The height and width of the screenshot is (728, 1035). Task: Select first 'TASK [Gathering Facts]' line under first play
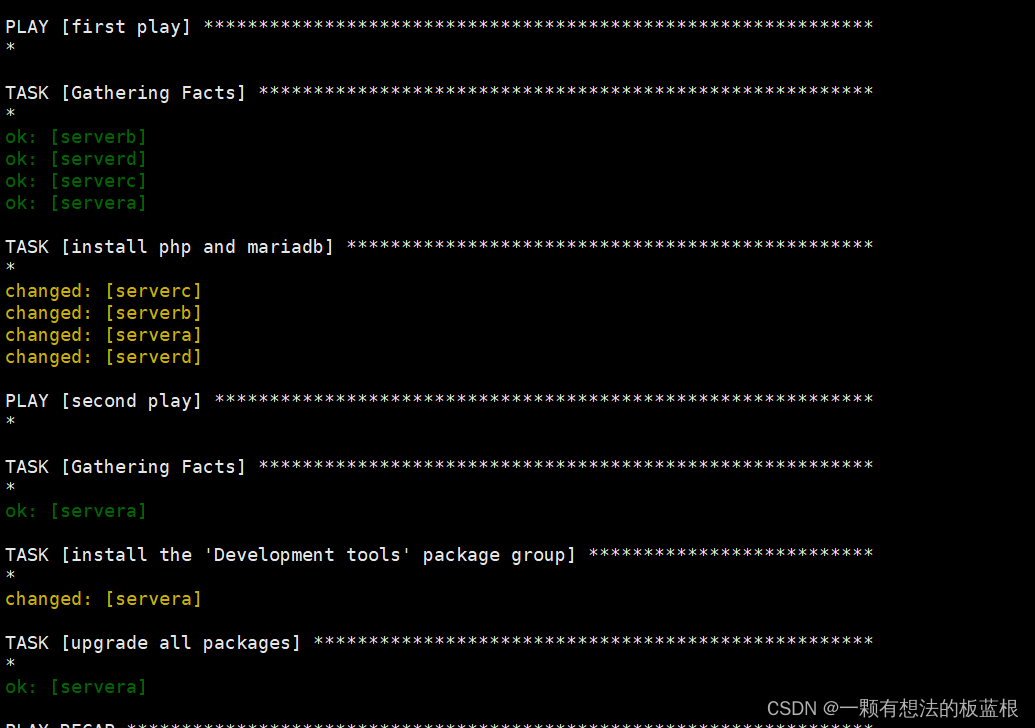click(x=440, y=93)
